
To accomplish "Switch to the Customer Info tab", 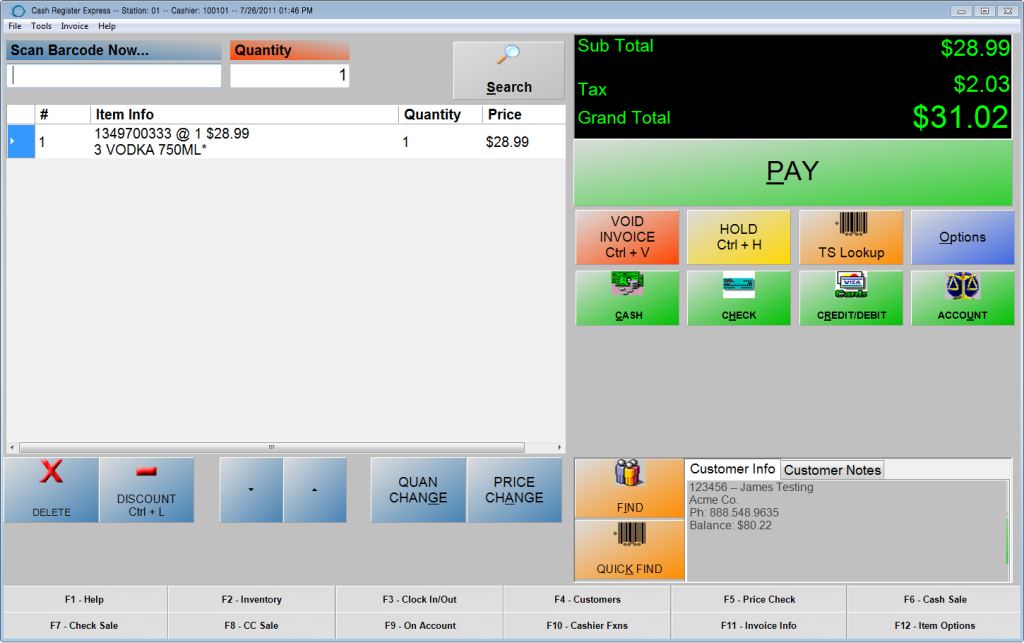I will (732, 469).
